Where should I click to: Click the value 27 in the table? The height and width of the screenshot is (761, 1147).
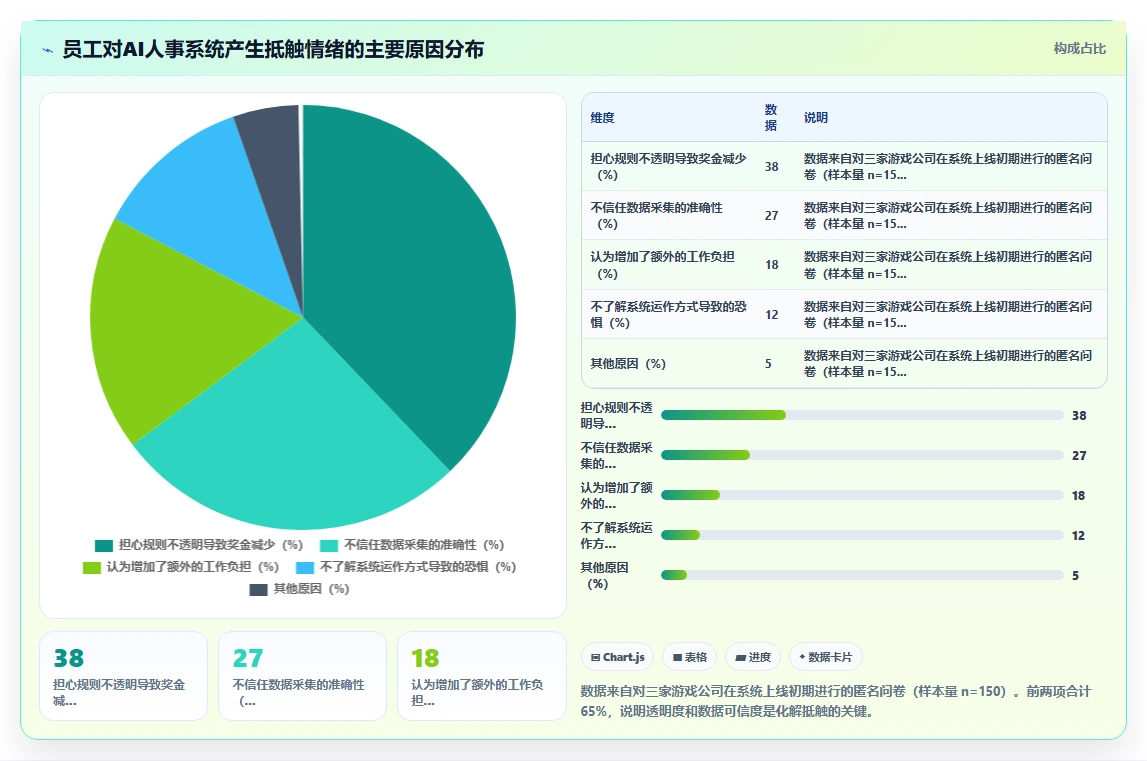[x=772, y=216]
